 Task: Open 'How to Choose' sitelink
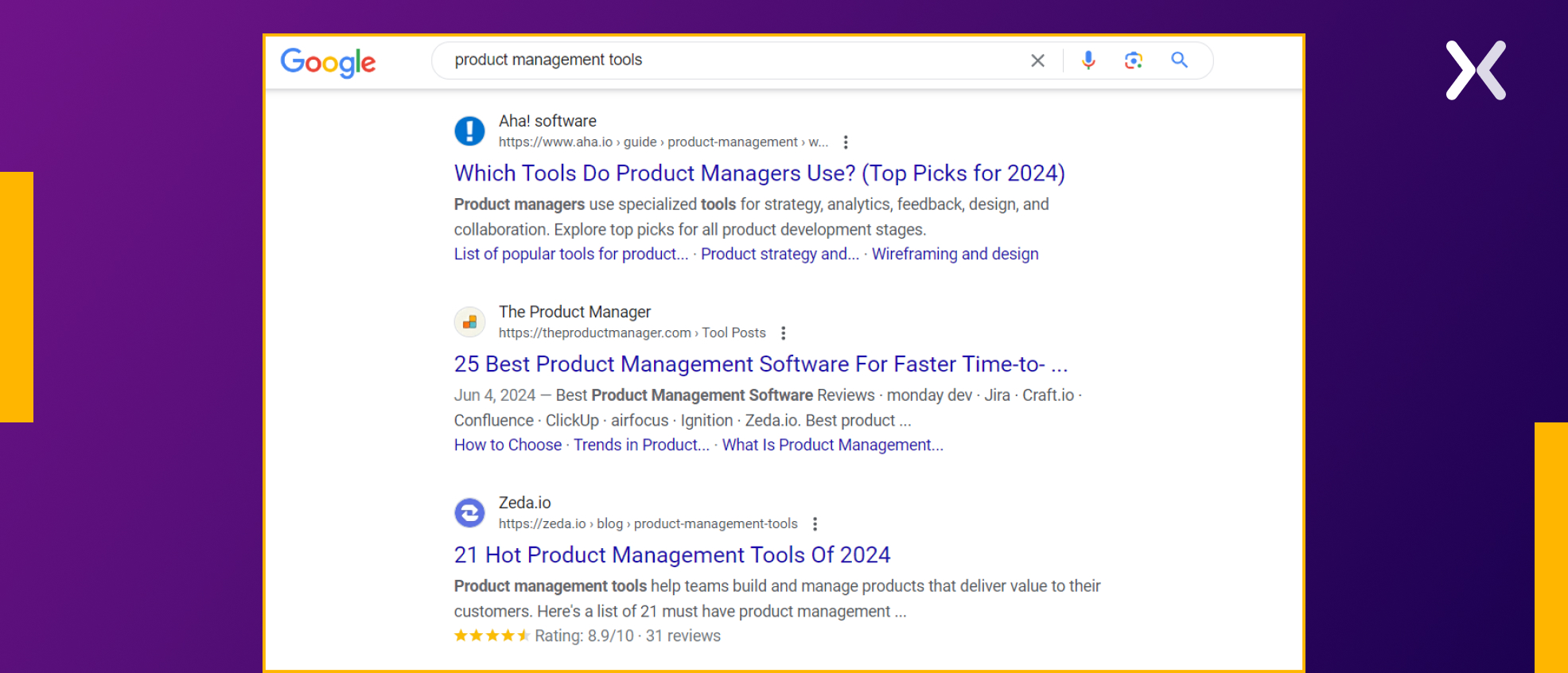click(x=508, y=445)
